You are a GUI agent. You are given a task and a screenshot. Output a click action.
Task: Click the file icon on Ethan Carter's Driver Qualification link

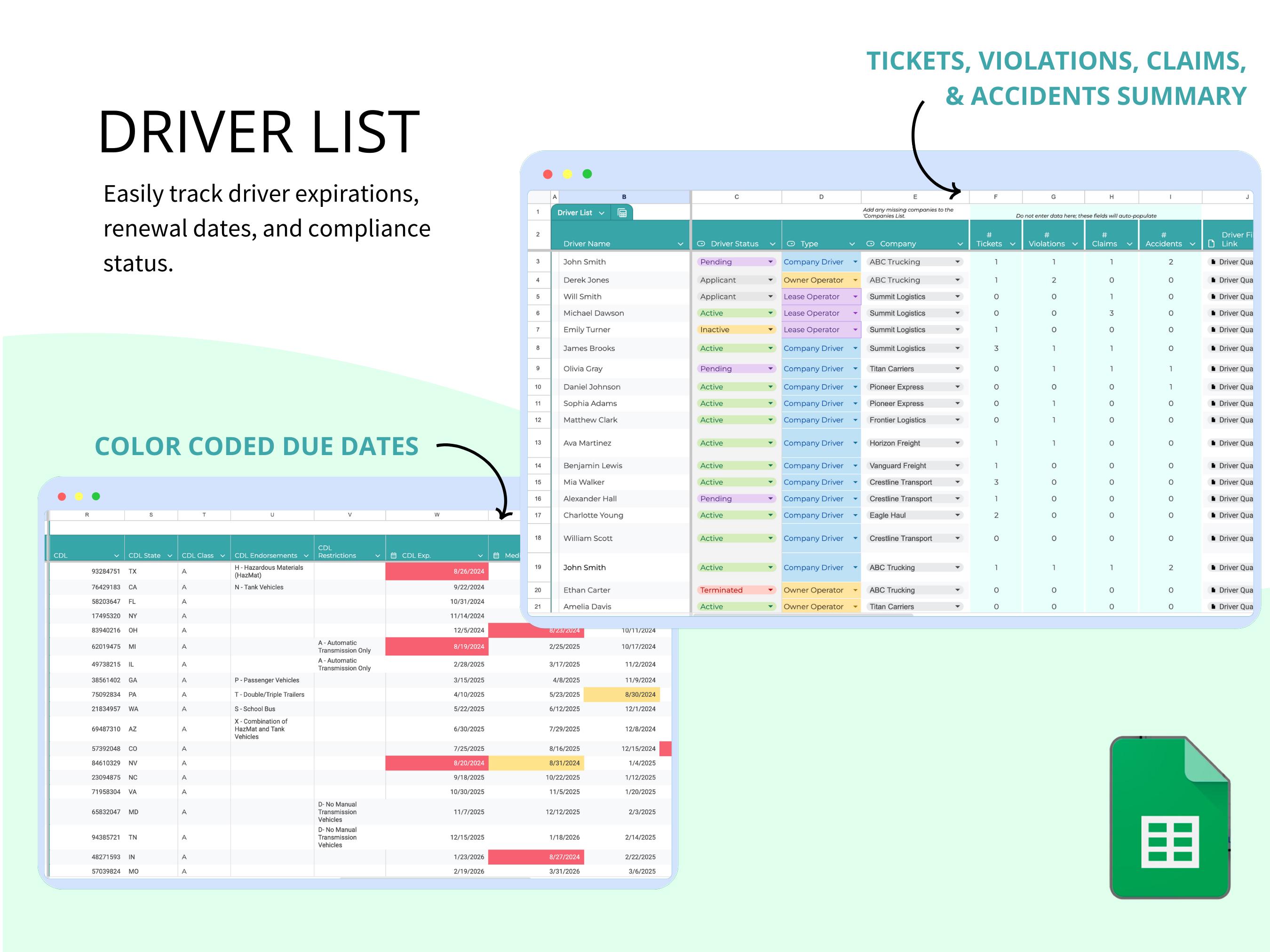(1213, 590)
